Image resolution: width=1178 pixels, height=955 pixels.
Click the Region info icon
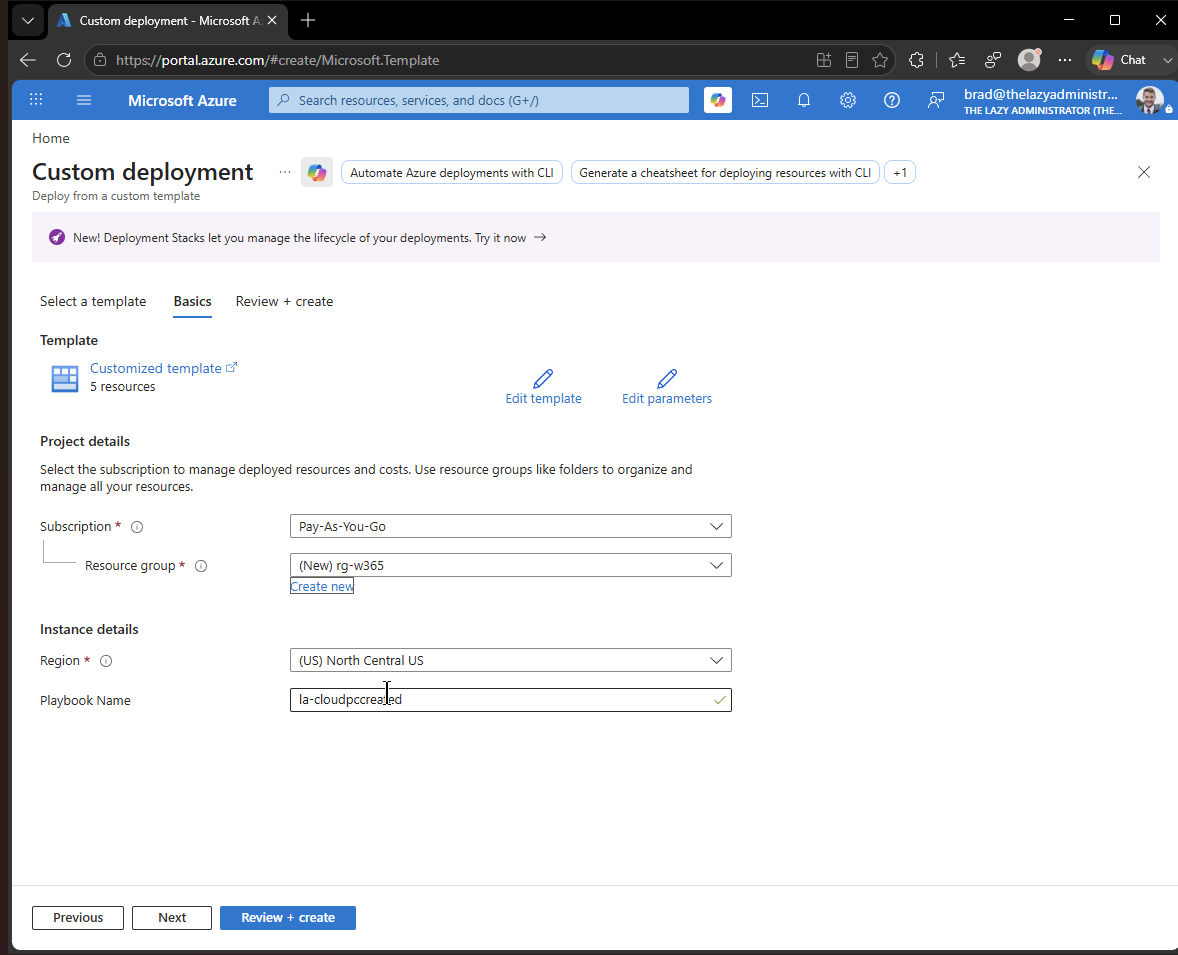coord(106,661)
